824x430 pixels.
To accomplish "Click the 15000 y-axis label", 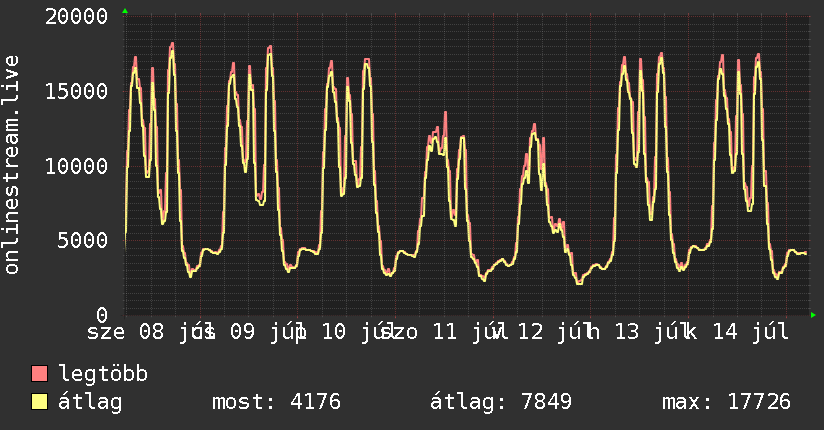I will pos(77,91).
